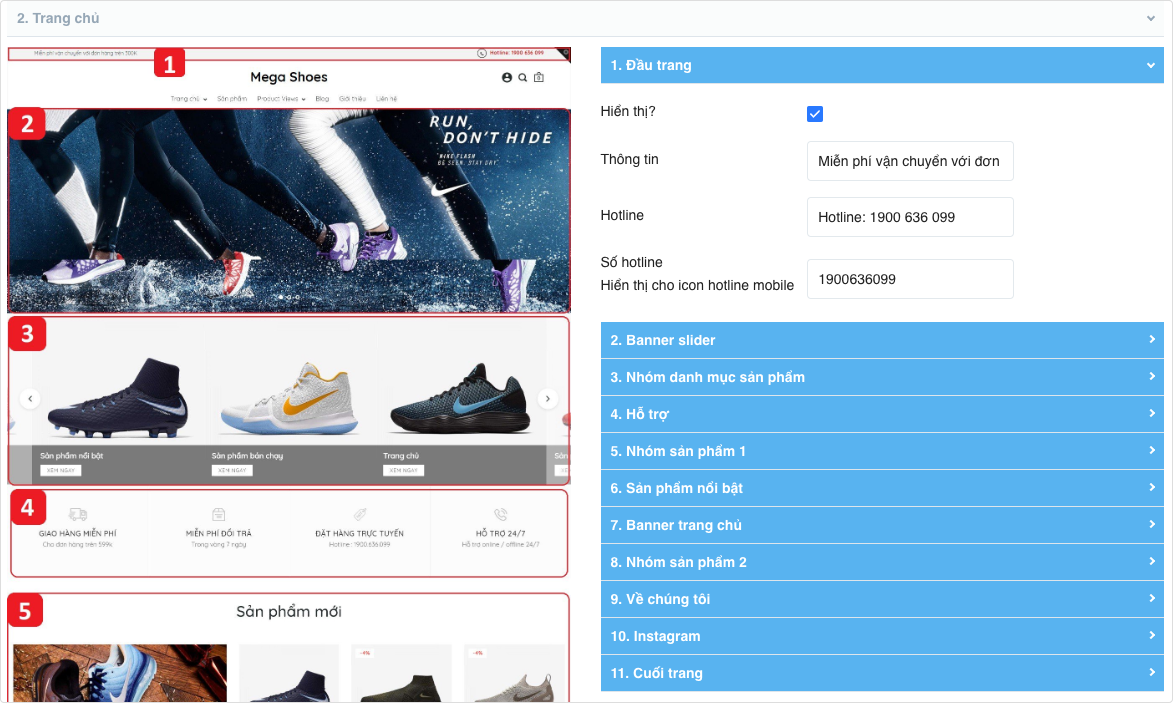The height and width of the screenshot is (703, 1173).
Task: Click XEM NGAY under Sản phẩm bán chạy
Action: point(232,470)
